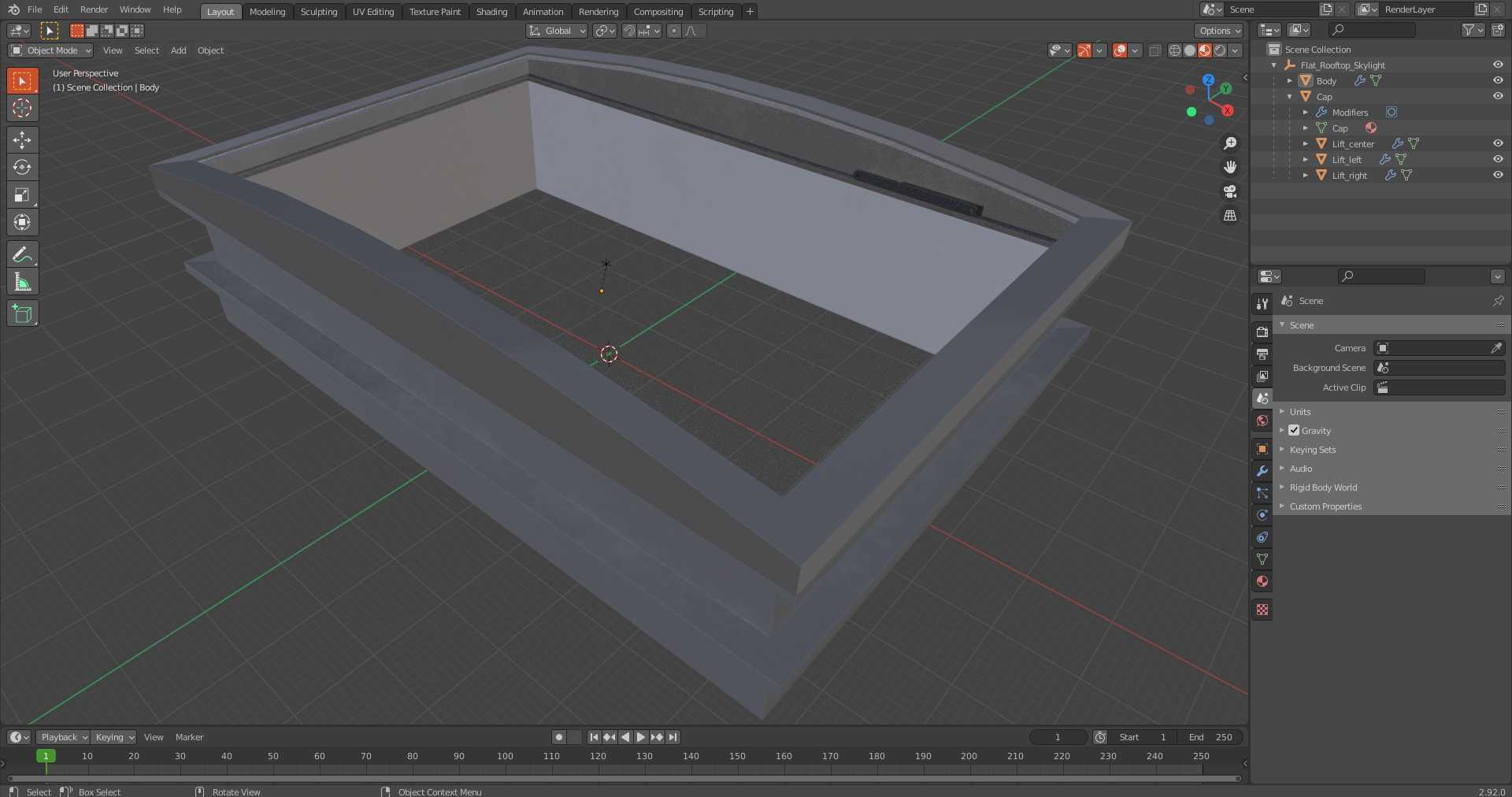Open the Render menu
The image size is (1512, 797).
tap(94, 9)
